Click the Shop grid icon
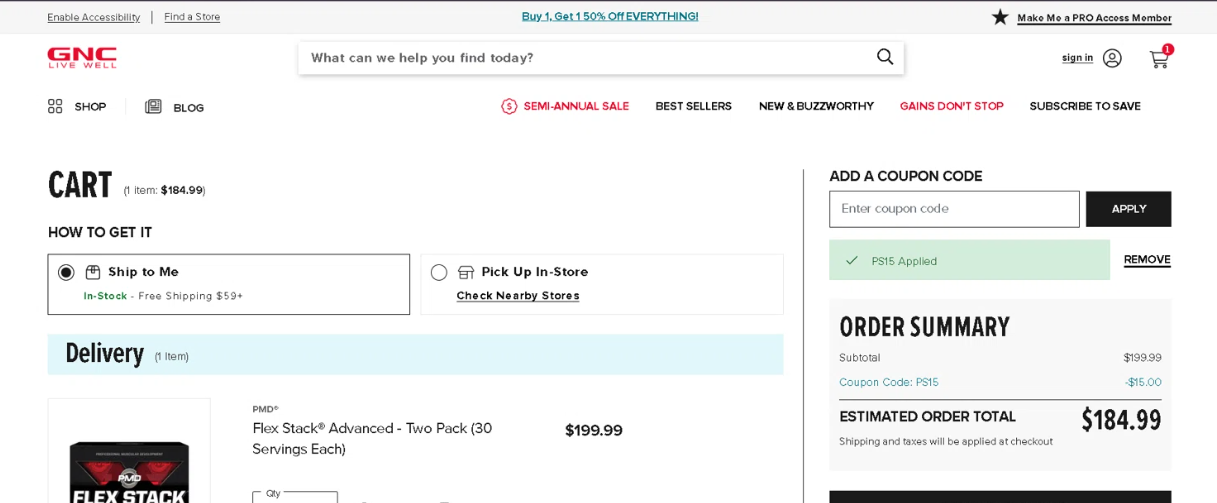Screen dimensions: 1217x503 point(55,106)
